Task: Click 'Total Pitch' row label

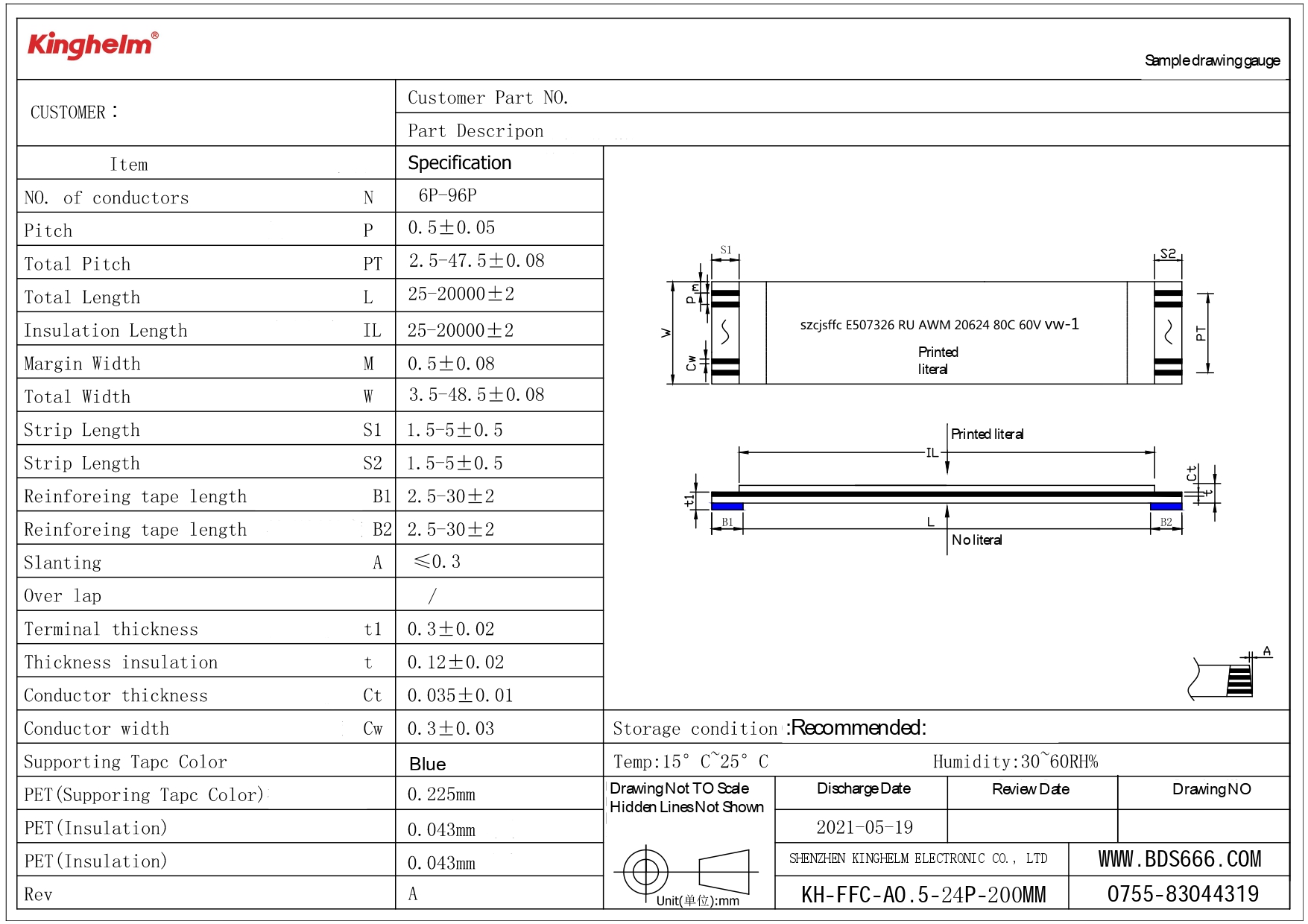Action: [78, 265]
